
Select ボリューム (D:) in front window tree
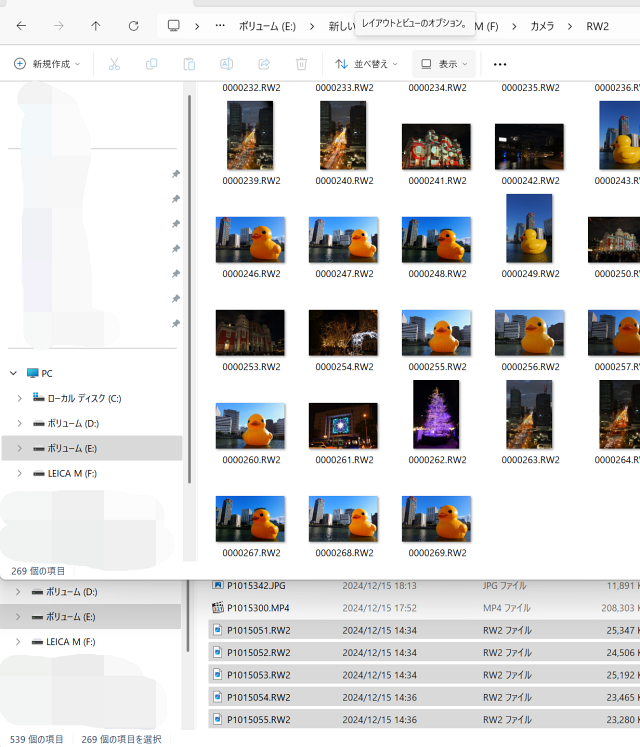(x=66, y=423)
